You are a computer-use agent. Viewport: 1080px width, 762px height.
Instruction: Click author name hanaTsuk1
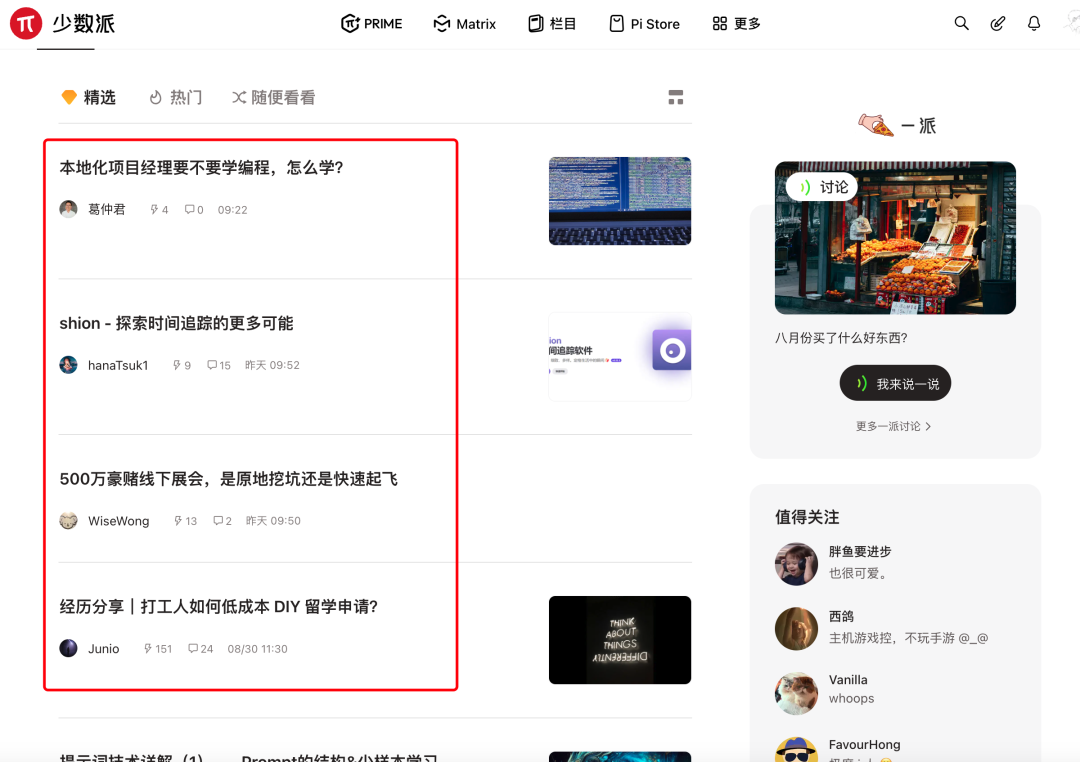(x=118, y=365)
